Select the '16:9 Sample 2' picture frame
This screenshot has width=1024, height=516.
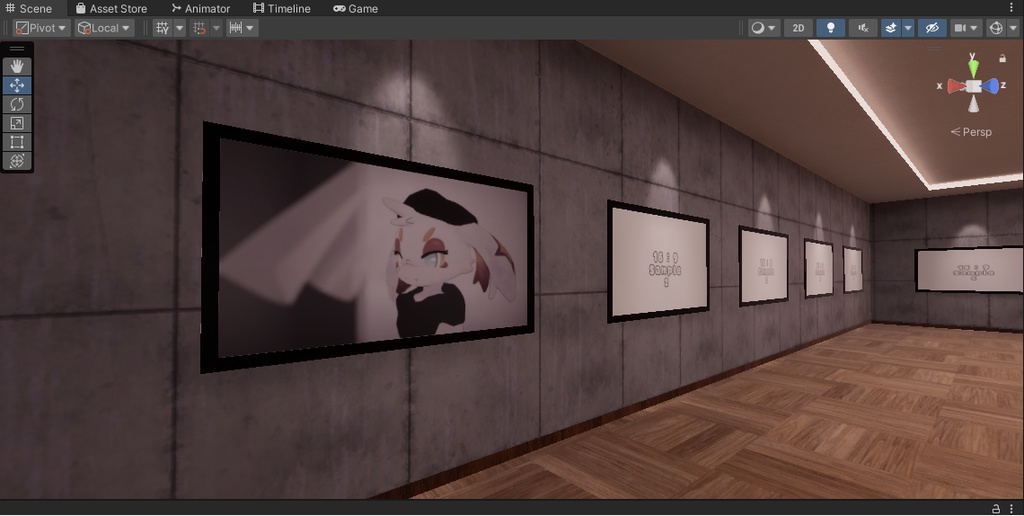[658, 262]
